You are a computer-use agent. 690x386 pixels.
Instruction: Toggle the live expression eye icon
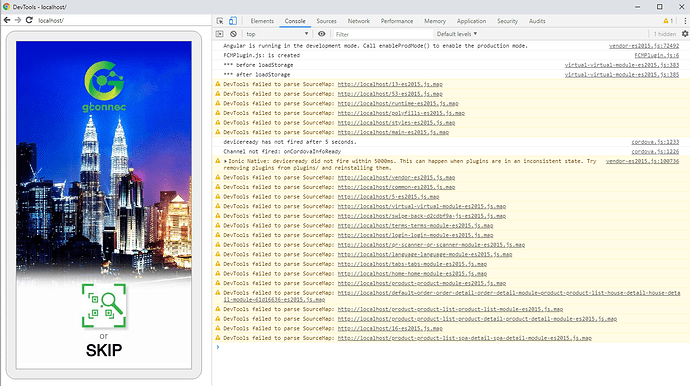tap(322, 34)
